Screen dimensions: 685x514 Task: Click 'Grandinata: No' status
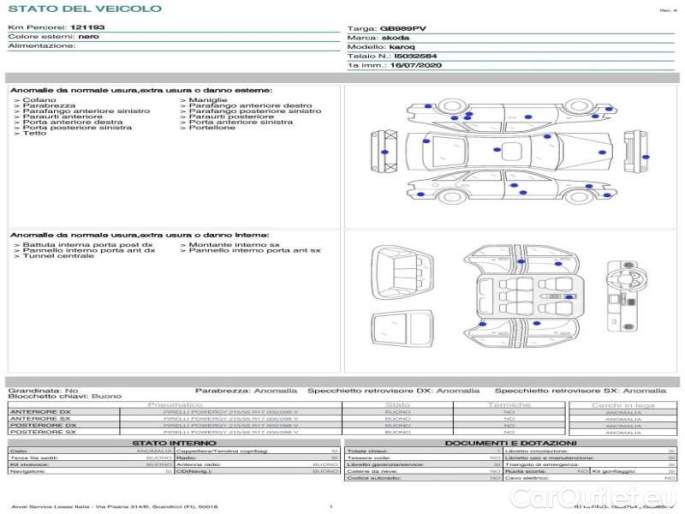(x=43, y=390)
